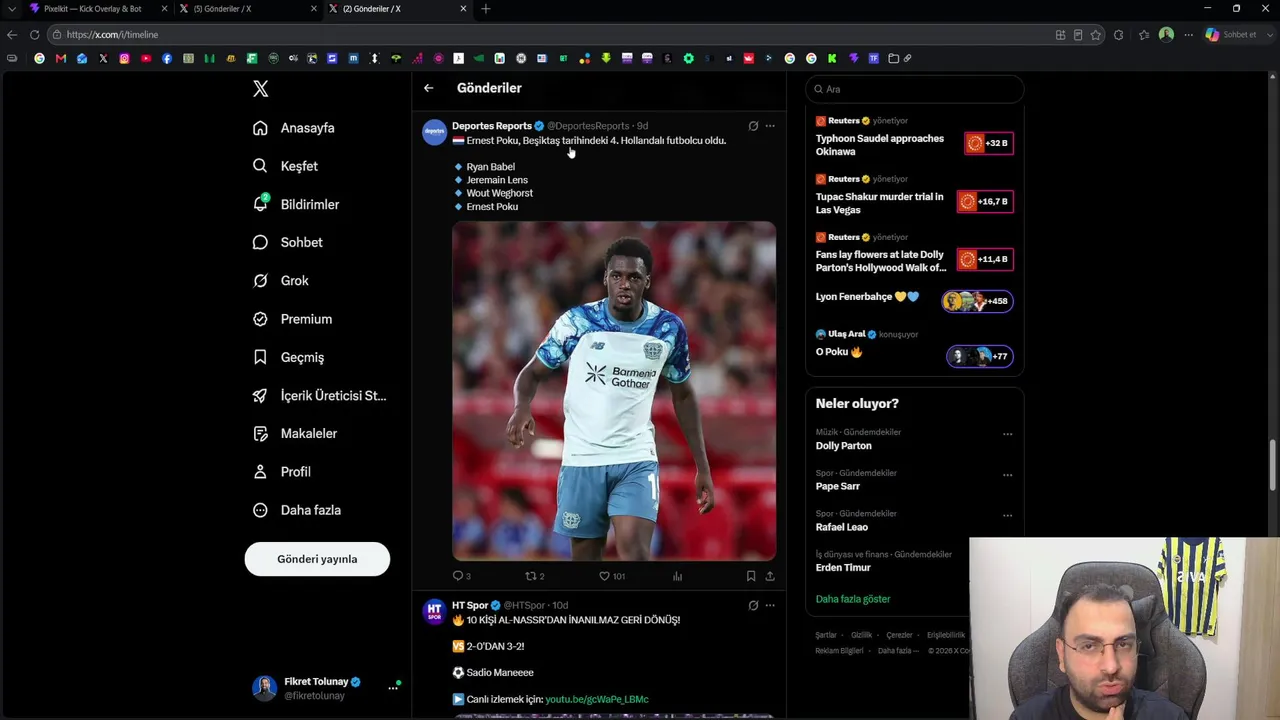Open the Kick bookmark icon

pos(832,58)
